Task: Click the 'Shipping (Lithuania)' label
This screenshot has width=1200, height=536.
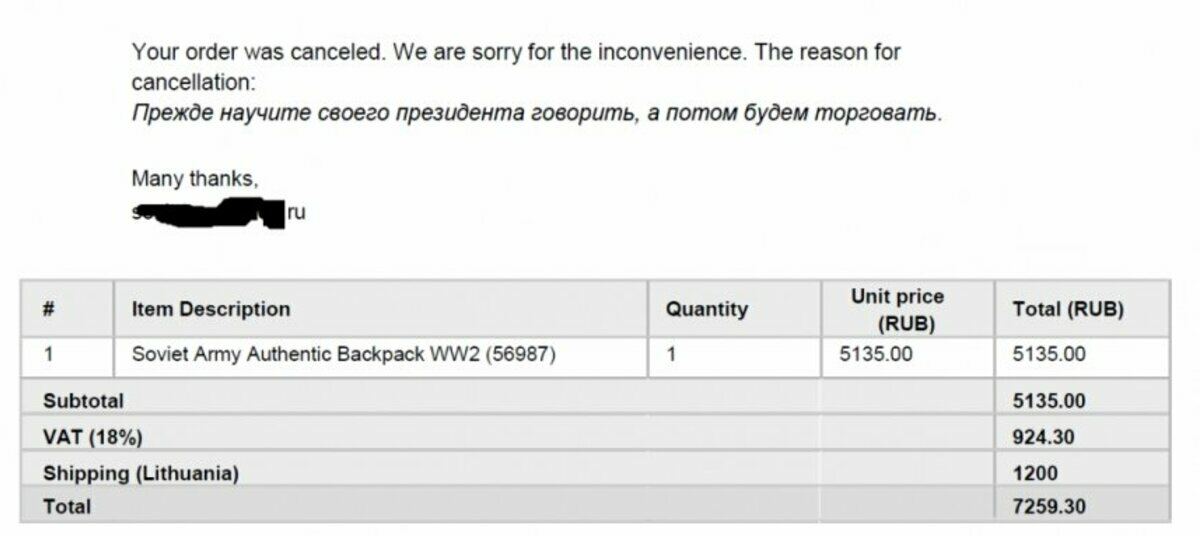Action: [141, 473]
